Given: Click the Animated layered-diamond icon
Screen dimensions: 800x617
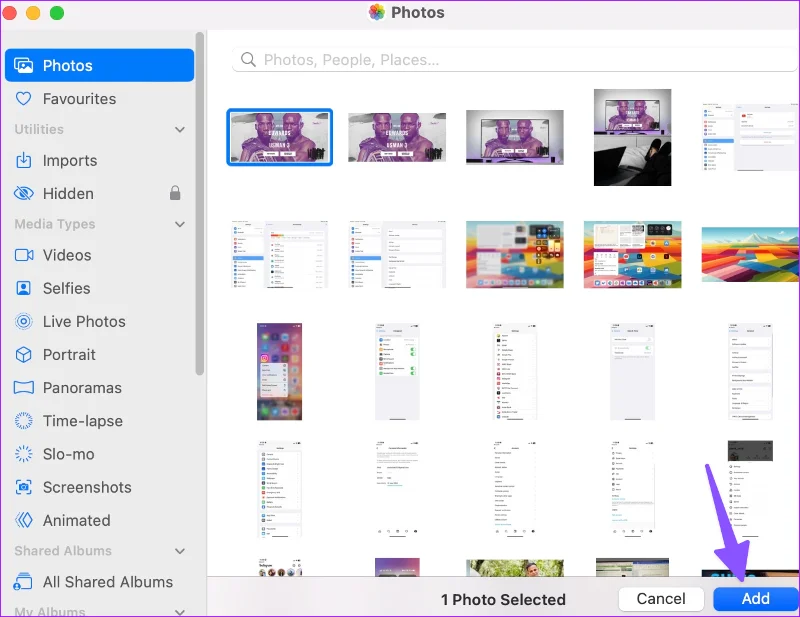Looking at the screenshot, I should click(23, 520).
